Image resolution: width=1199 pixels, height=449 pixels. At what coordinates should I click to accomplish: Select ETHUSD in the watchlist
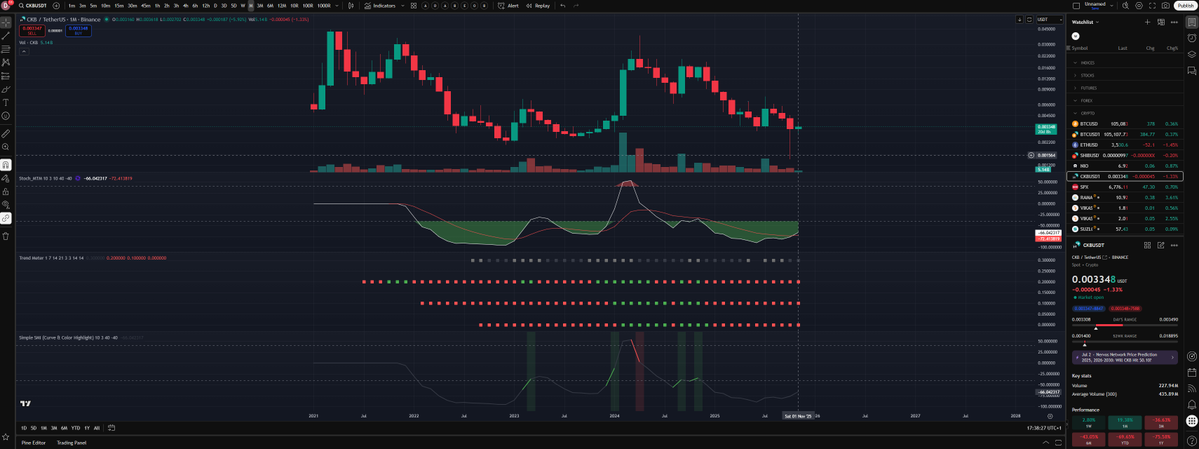[1124, 145]
